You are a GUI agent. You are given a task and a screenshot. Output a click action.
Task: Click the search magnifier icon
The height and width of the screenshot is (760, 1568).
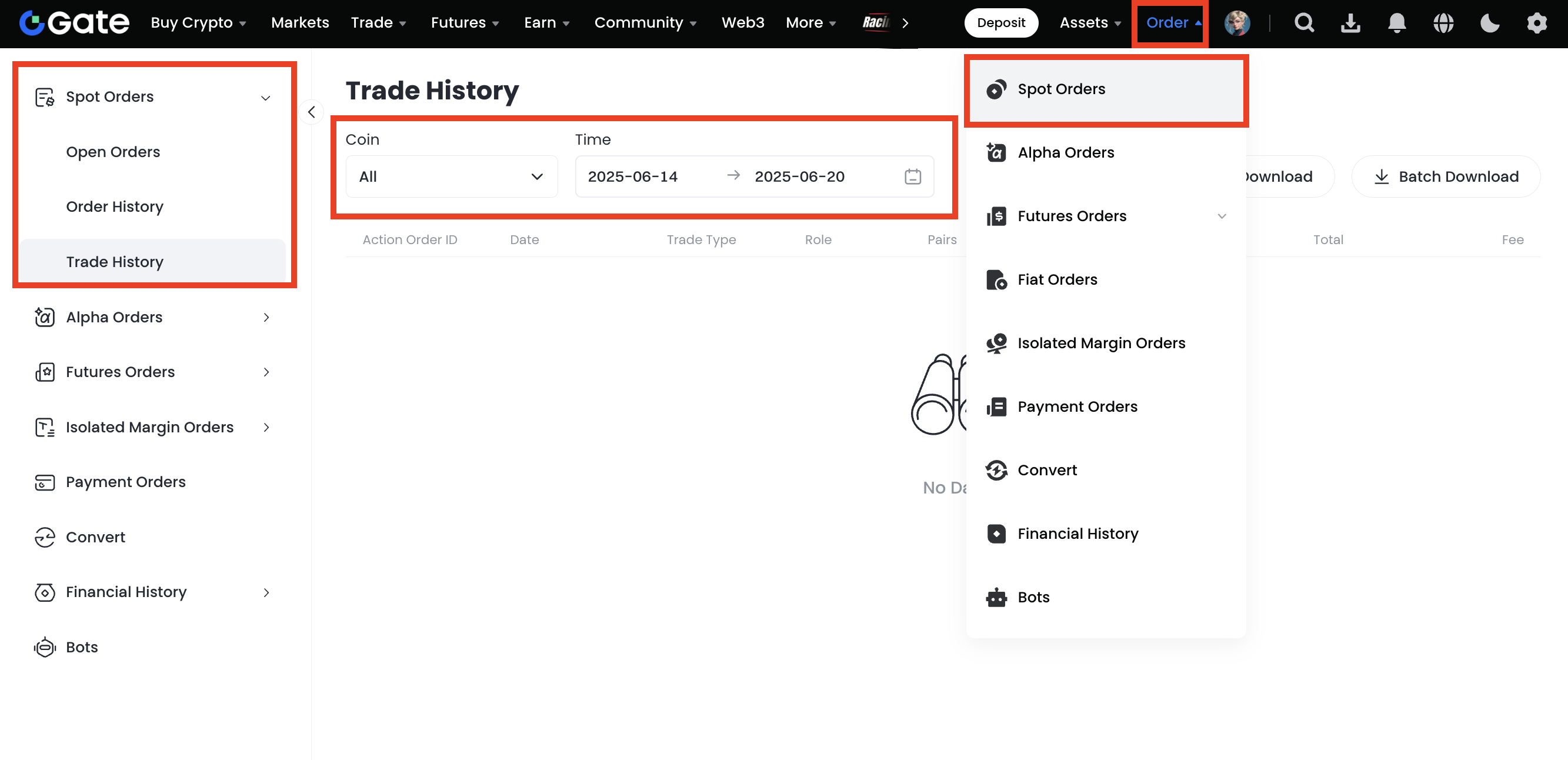(x=1304, y=23)
